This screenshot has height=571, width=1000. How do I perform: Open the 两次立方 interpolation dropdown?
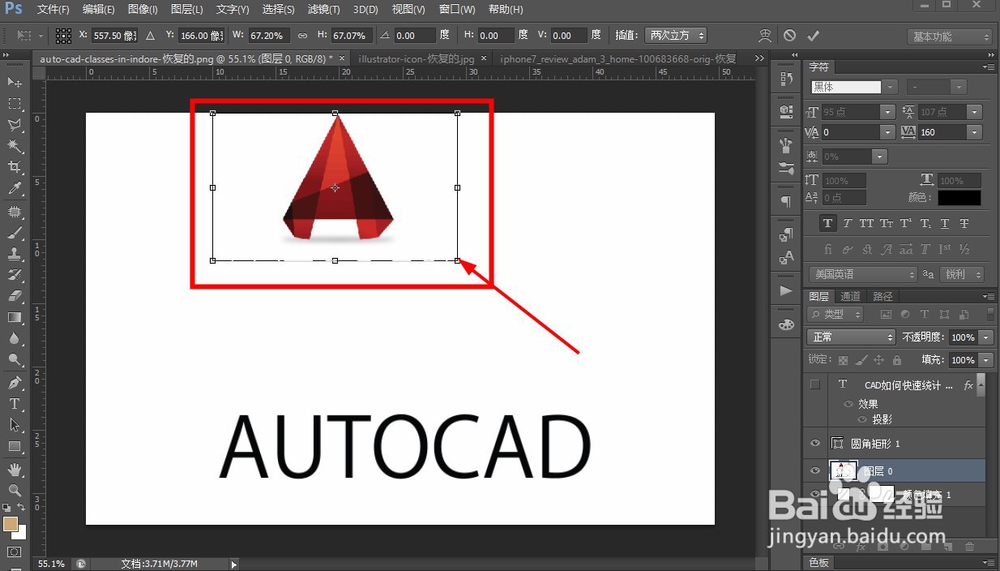tap(676, 36)
